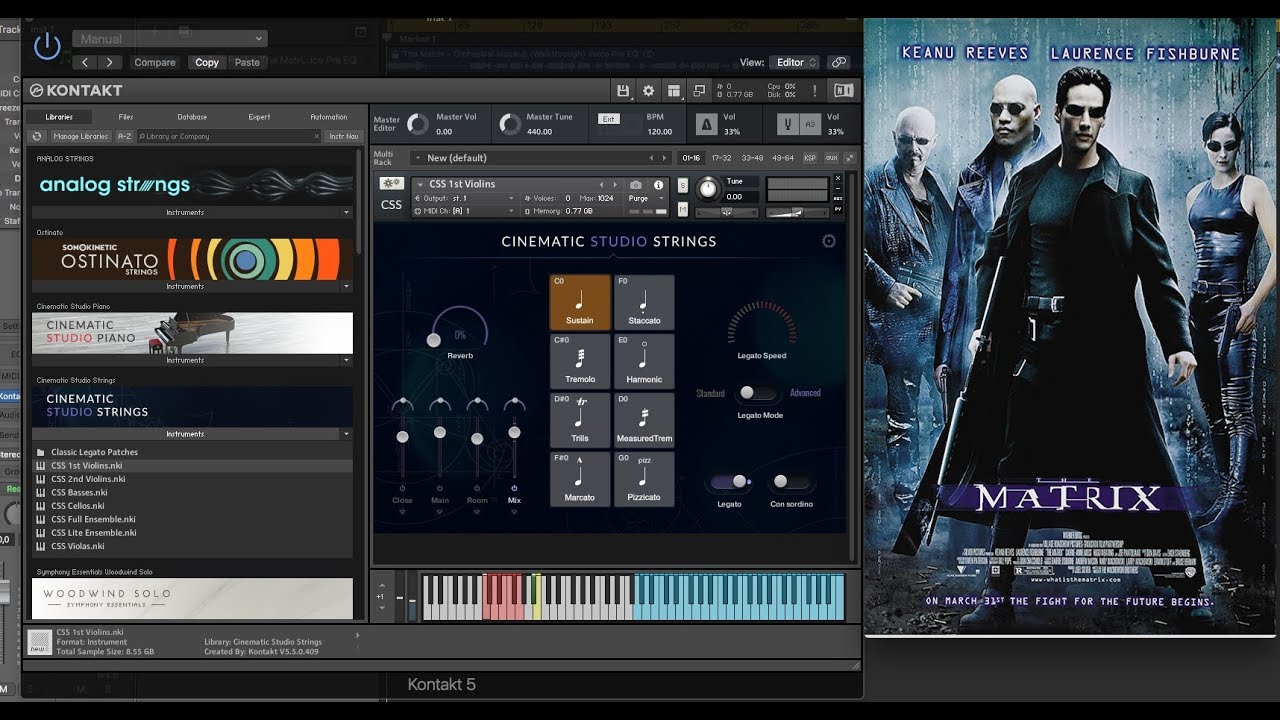This screenshot has width=1280, height=720.
Task: Select the Harmonic articulation
Action: click(644, 361)
